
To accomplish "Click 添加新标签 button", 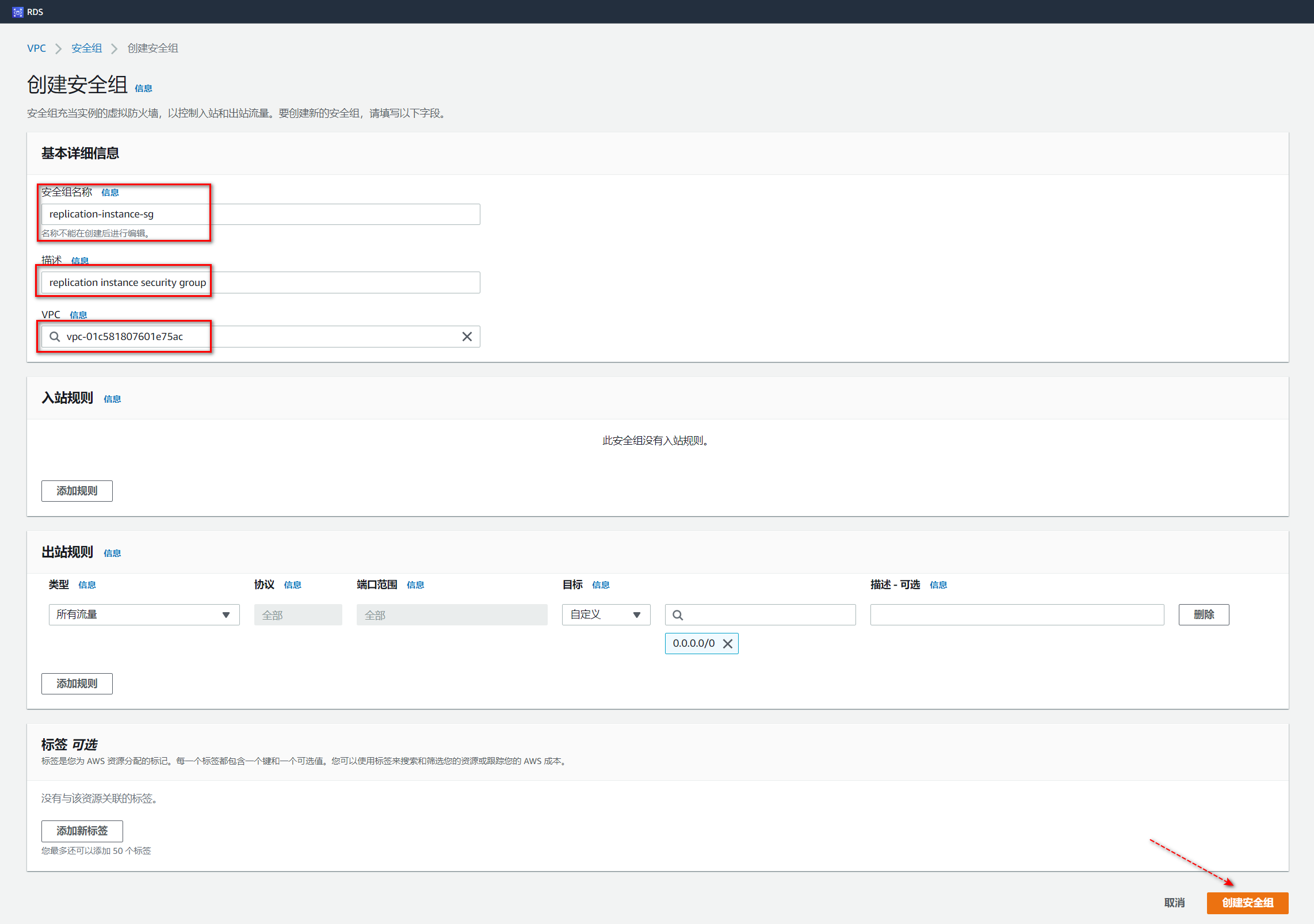I will pos(82,831).
